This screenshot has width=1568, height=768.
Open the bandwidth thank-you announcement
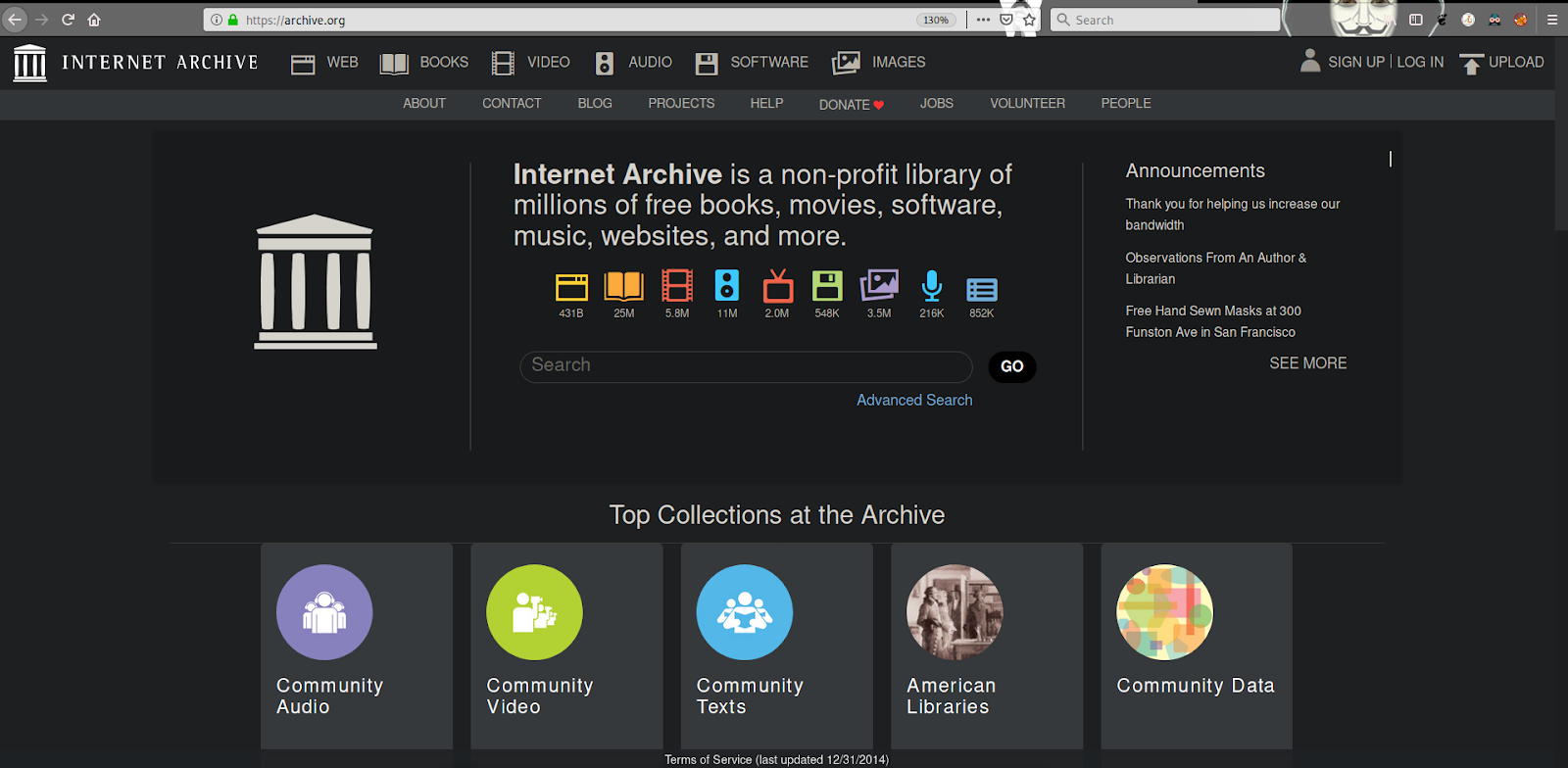coord(1233,215)
